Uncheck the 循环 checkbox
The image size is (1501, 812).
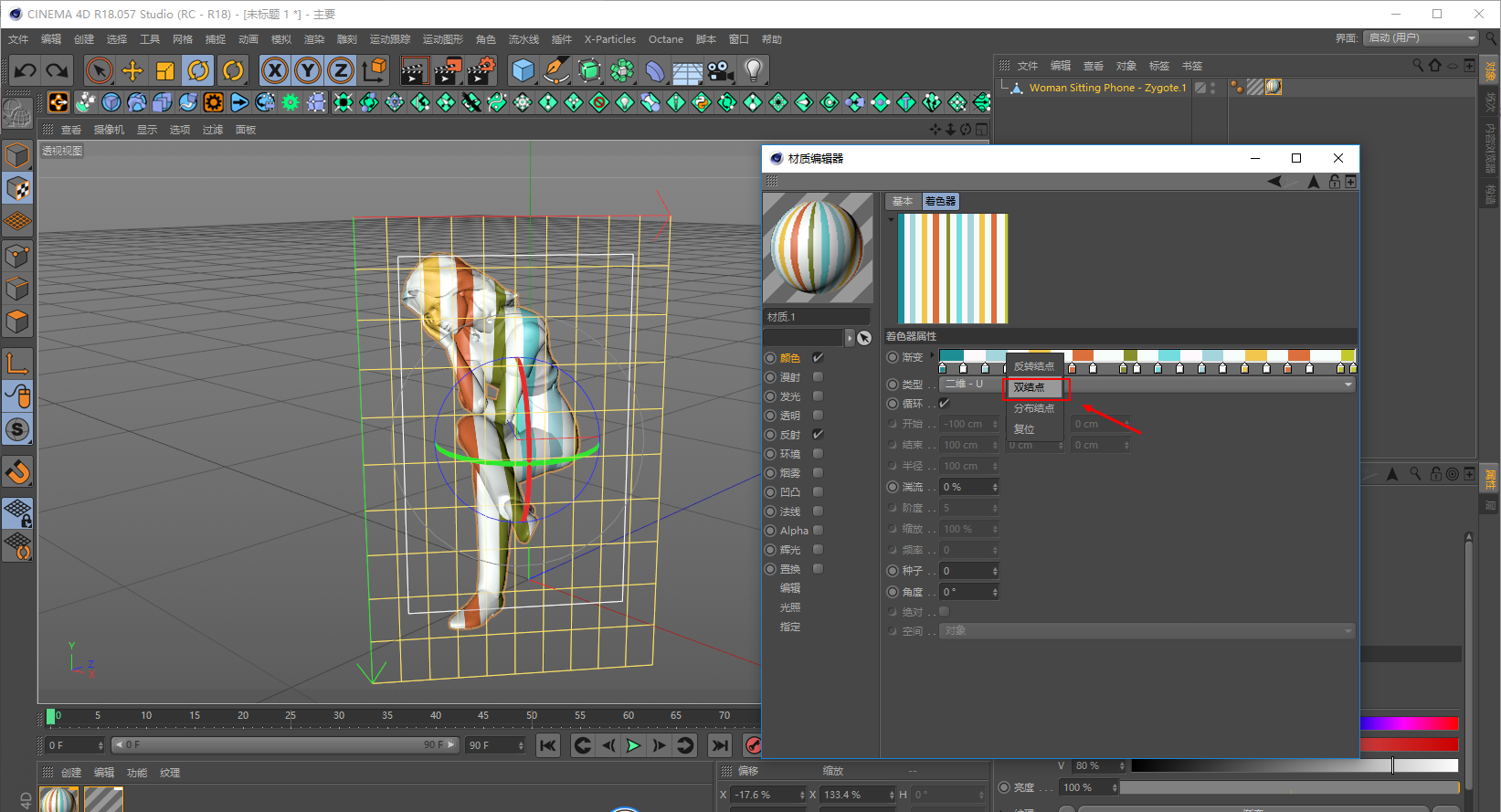coord(944,403)
